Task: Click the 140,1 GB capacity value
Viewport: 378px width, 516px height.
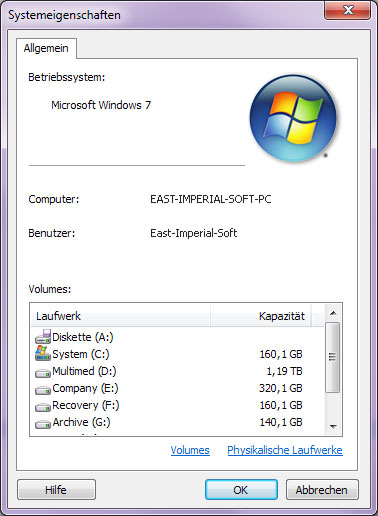Action: tap(281, 422)
